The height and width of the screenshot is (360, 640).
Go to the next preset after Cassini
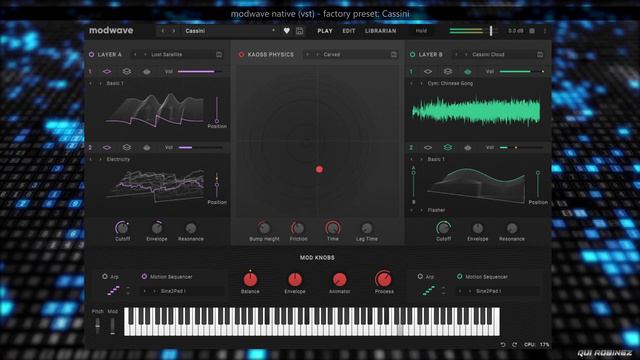[x=173, y=31]
